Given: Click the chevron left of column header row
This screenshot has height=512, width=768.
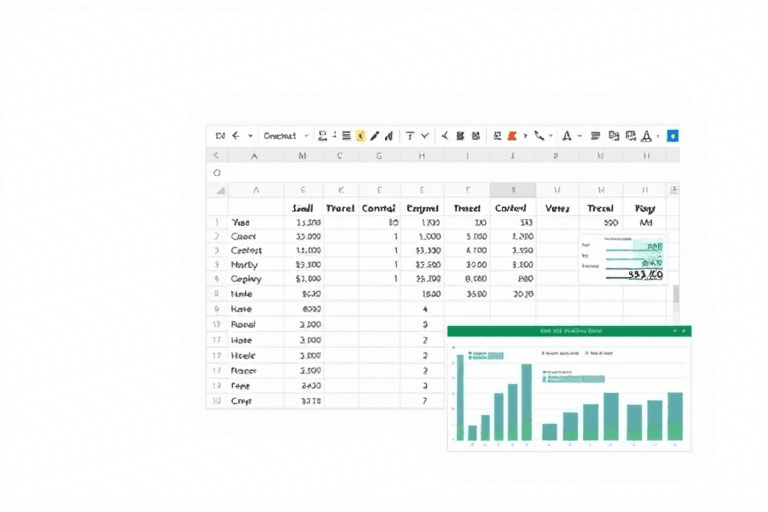Looking at the screenshot, I should point(216,156).
